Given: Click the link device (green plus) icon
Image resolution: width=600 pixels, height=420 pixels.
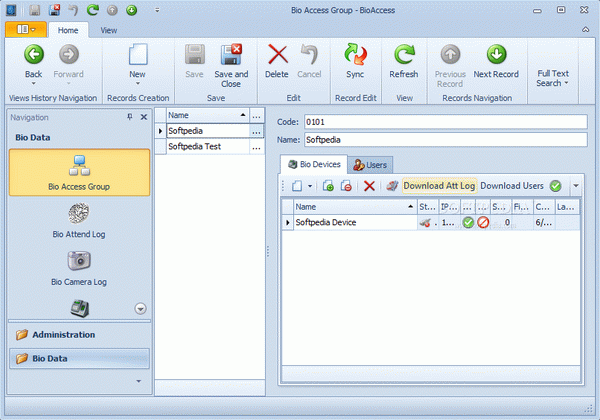Looking at the screenshot, I should 328,186.
